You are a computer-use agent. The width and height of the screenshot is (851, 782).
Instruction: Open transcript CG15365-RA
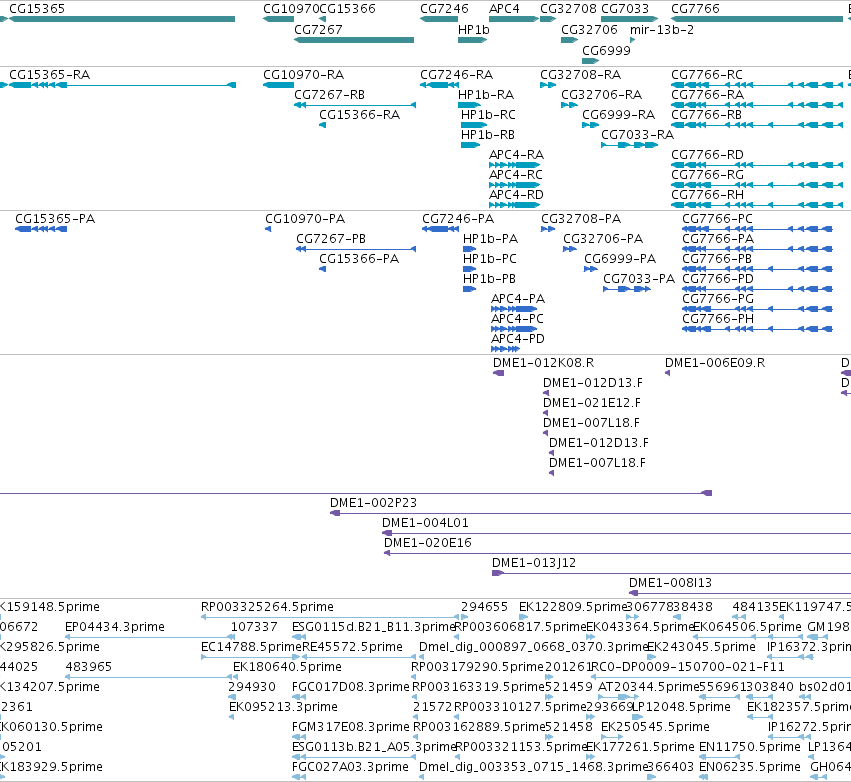122,85
